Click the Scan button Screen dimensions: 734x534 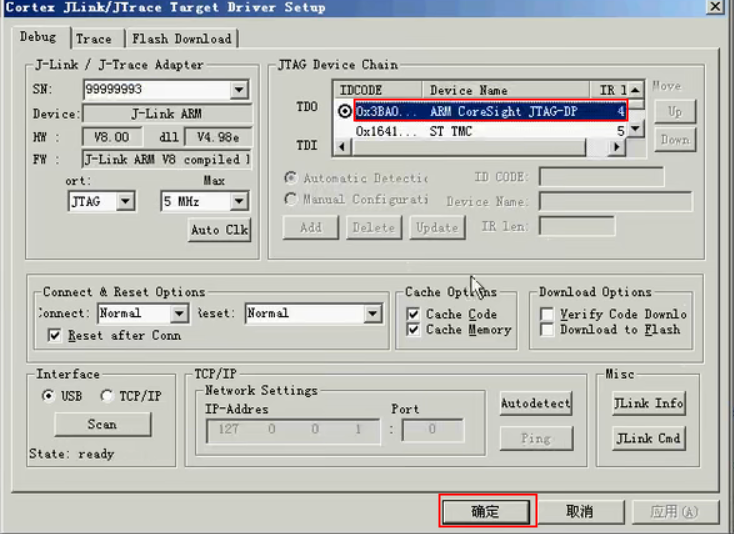click(x=103, y=424)
